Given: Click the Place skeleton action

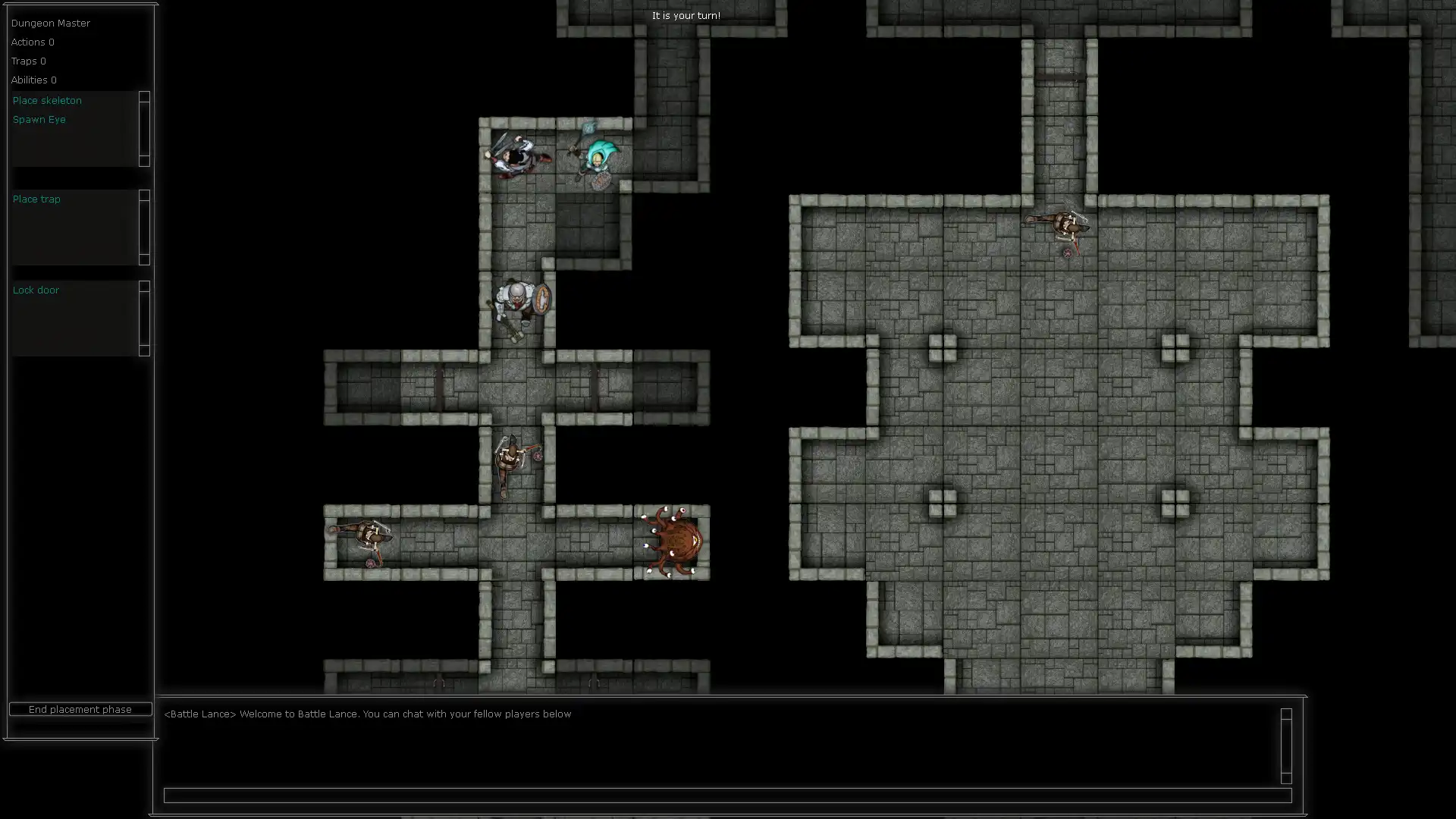Looking at the screenshot, I should 47,100.
